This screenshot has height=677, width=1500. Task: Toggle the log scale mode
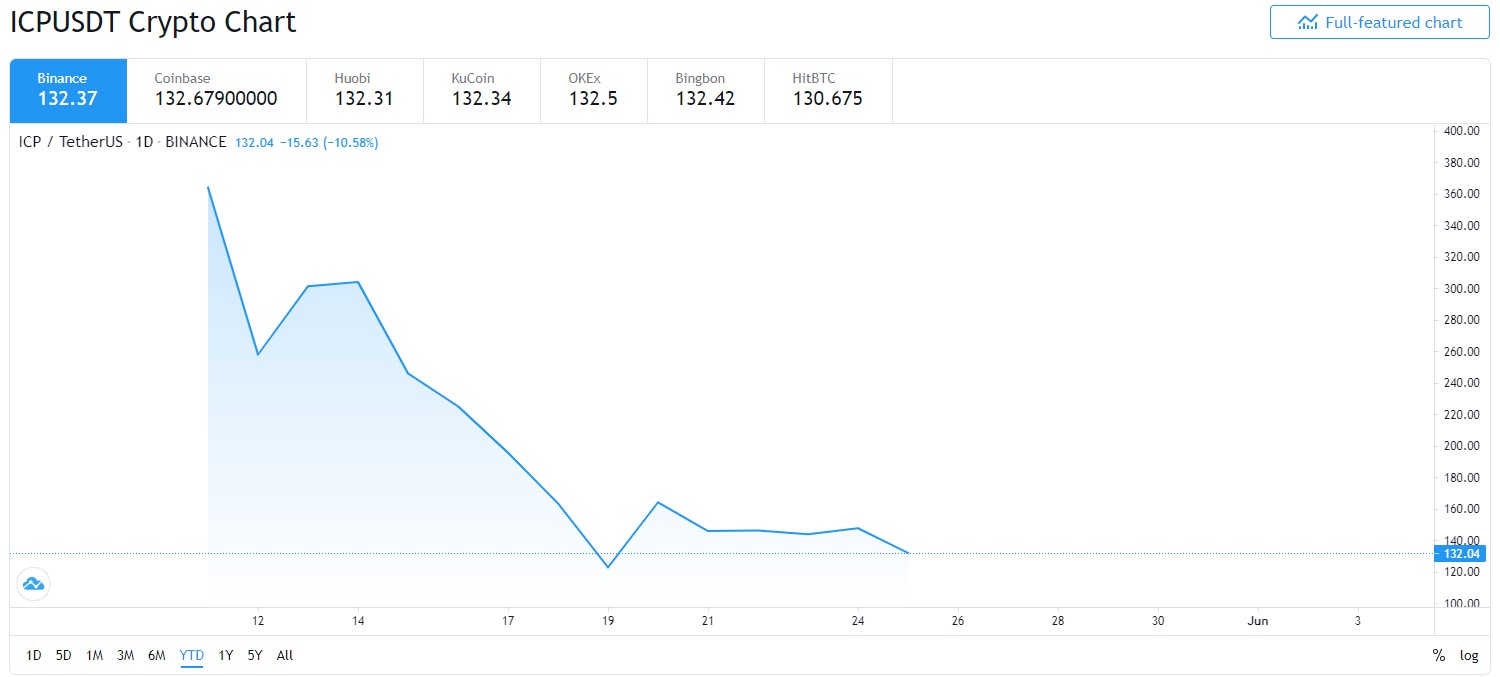pos(1469,656)
